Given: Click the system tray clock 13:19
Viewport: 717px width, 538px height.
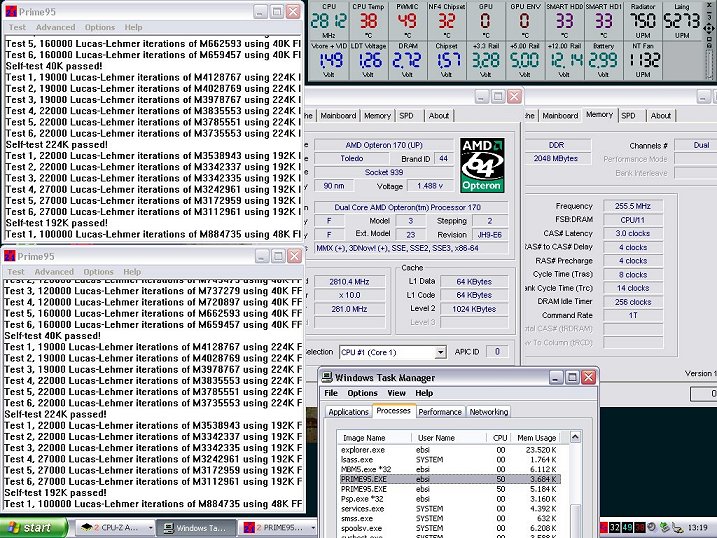Looking at the screenshot, I should coord(697,528).
